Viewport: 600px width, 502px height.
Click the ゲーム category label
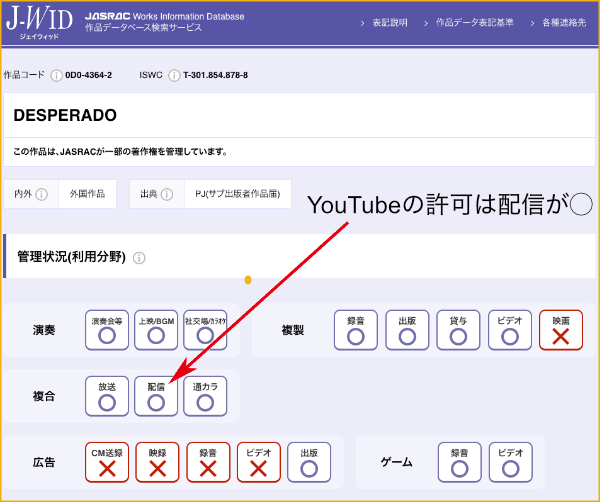point(396,463)
